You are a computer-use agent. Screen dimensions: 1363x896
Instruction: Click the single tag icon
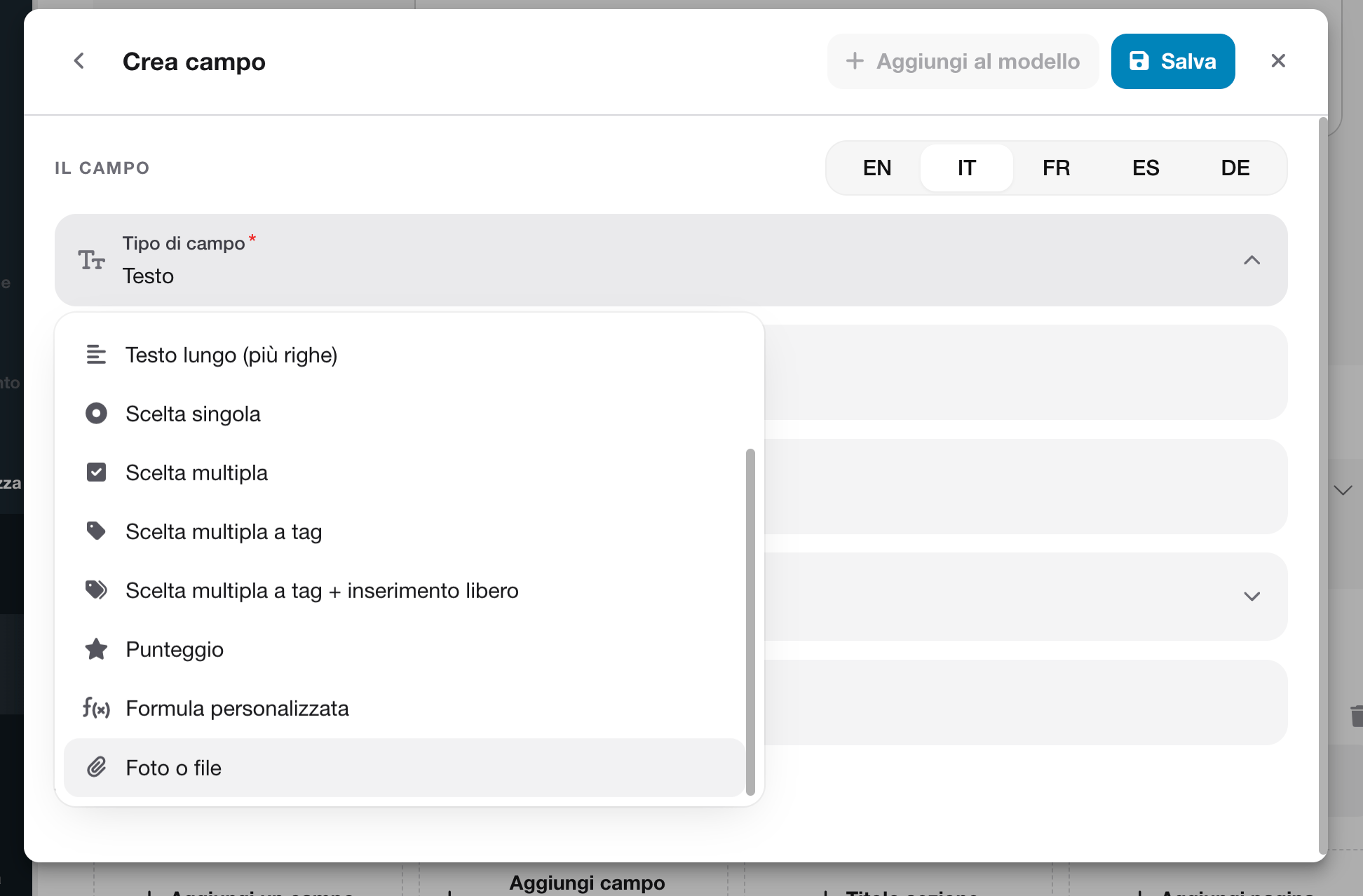point(96,531)
